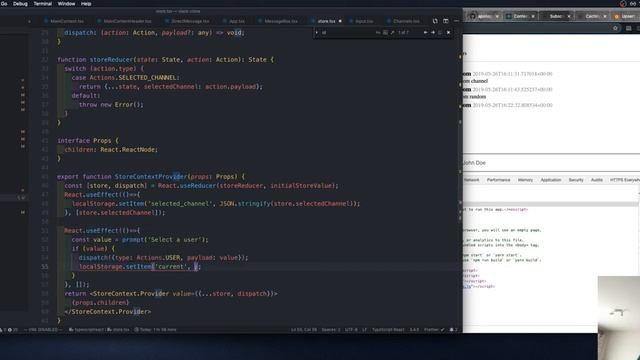The height and width of the screenshot is (360, 640).
Task: Click the split editor icon
Action: (x=446, y=21)
